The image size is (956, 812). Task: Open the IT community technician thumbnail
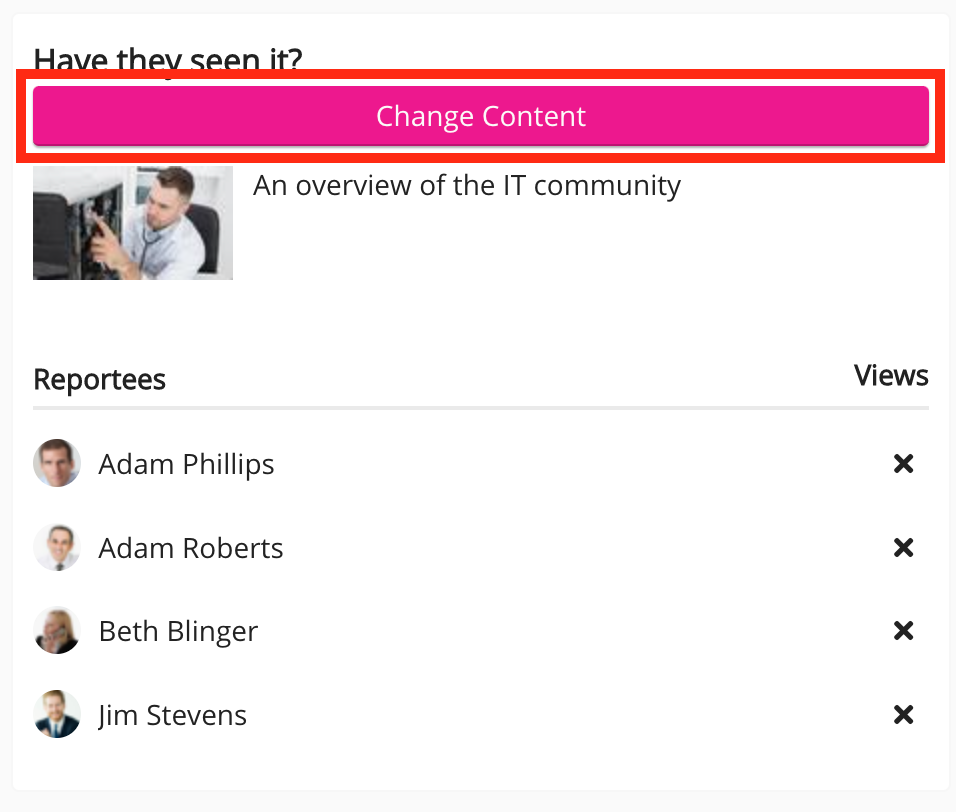click(x=133, y=223)
